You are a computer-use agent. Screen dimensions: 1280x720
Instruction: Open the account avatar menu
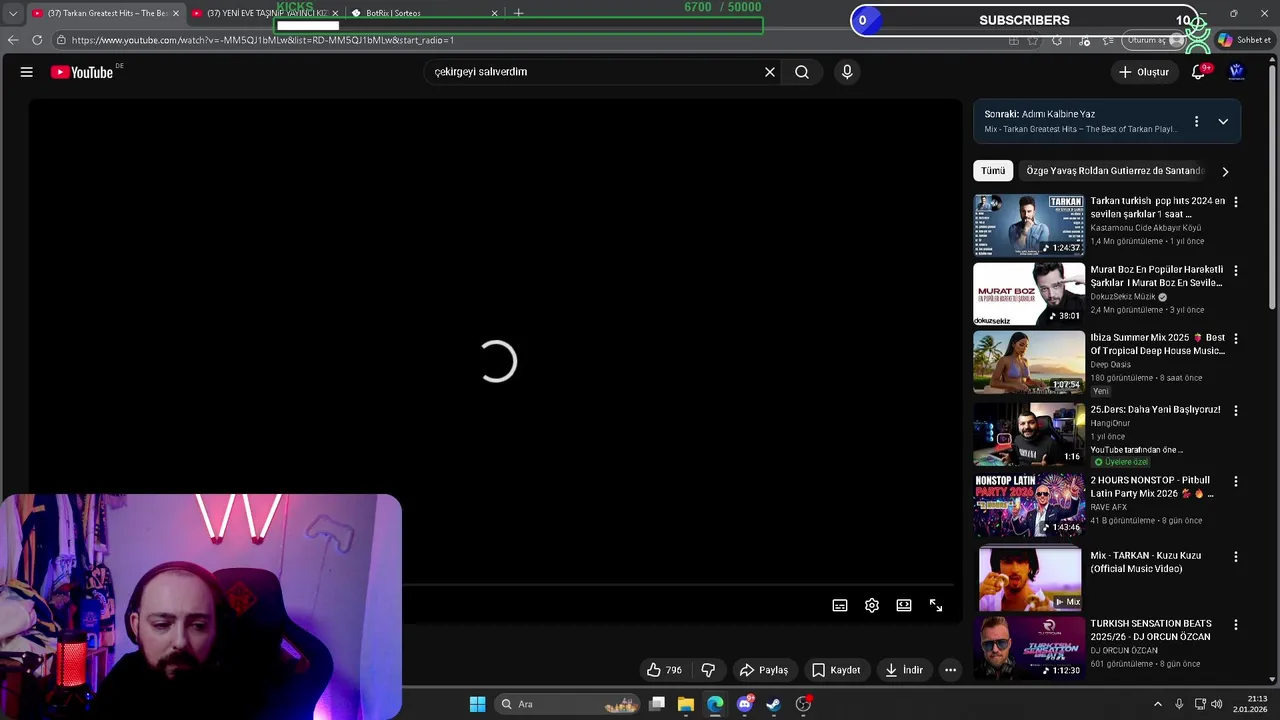(1236, 72)
